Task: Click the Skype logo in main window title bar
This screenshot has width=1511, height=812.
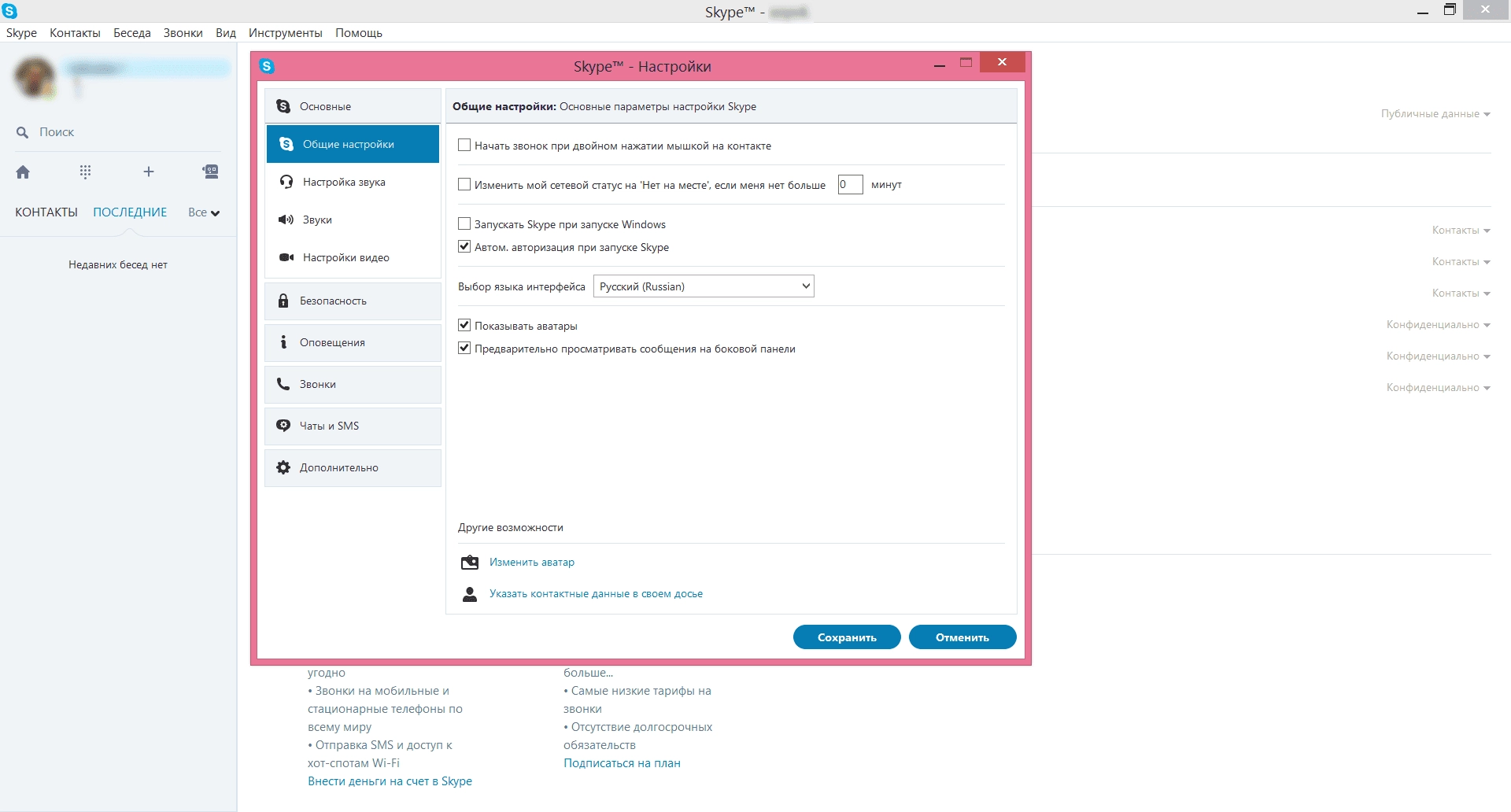Action: tap(9, 11)
